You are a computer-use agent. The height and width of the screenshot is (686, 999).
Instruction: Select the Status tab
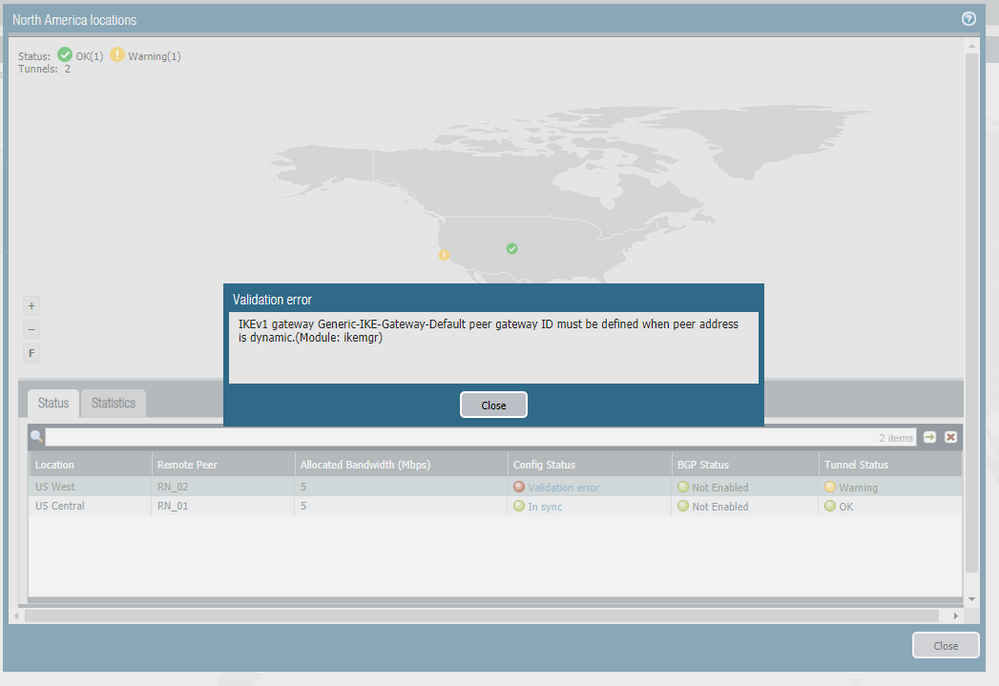53,403
